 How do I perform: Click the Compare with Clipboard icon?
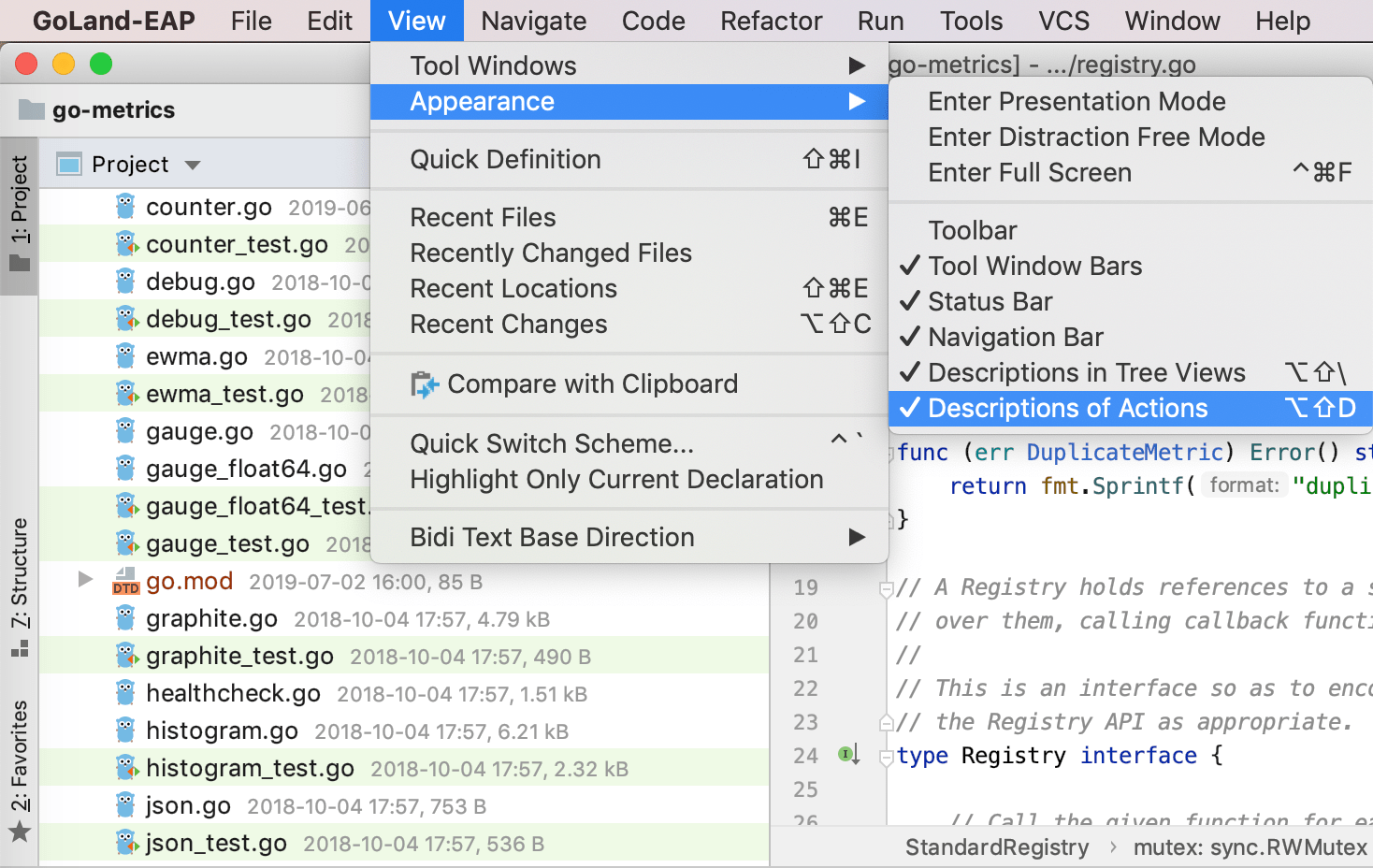pos(425,384)
